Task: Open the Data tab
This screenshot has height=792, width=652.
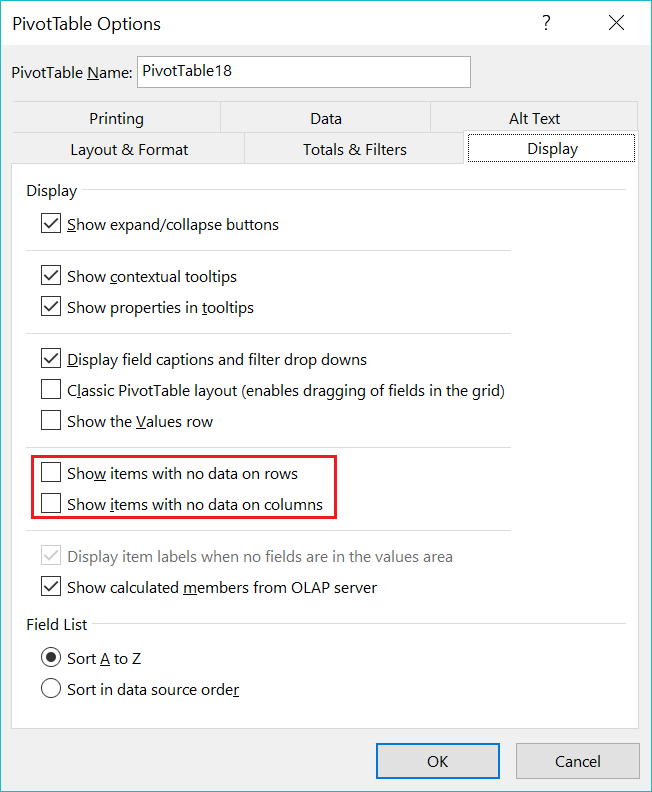Action: (326, 118)
